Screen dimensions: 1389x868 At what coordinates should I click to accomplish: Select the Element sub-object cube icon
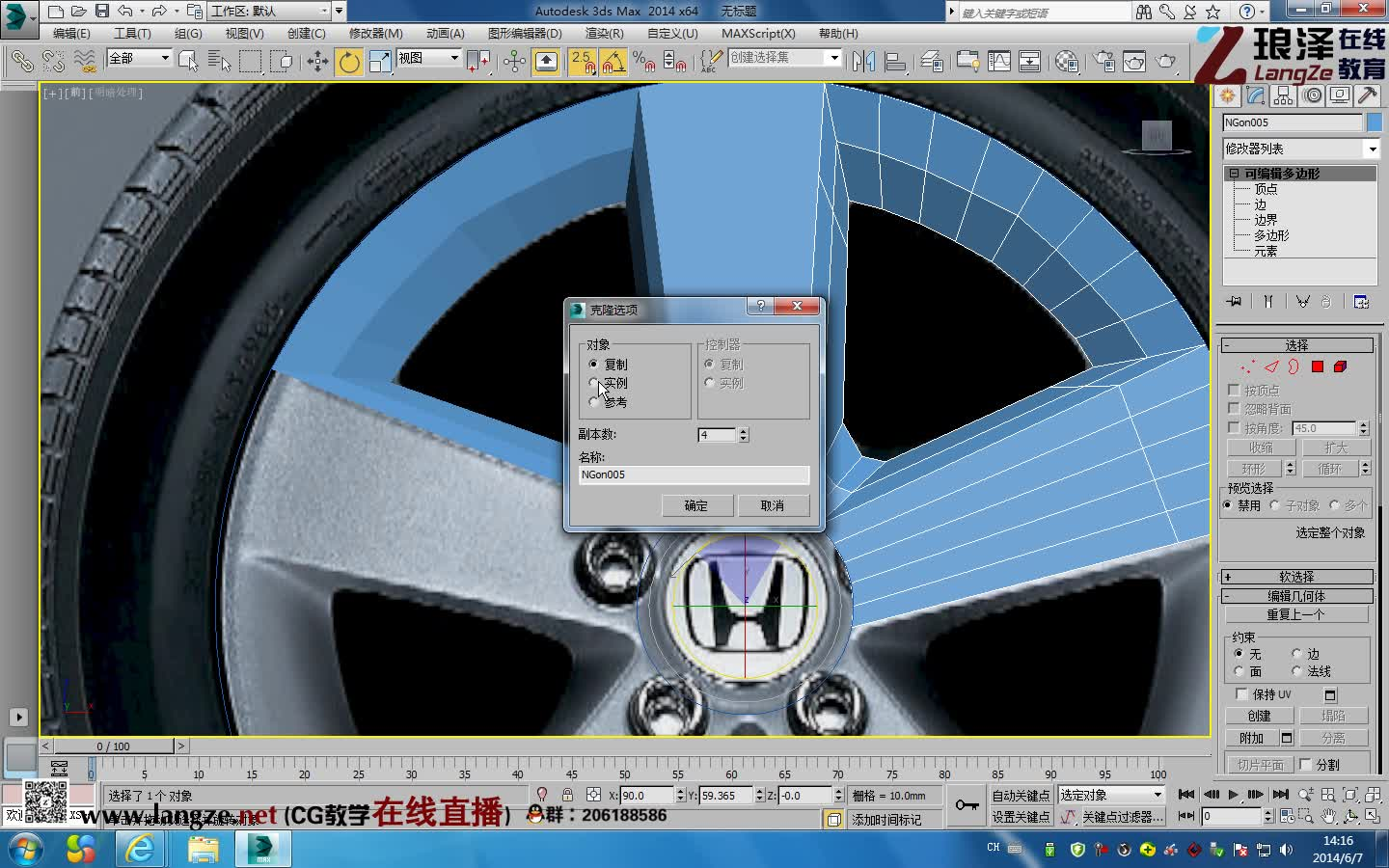1339,366
